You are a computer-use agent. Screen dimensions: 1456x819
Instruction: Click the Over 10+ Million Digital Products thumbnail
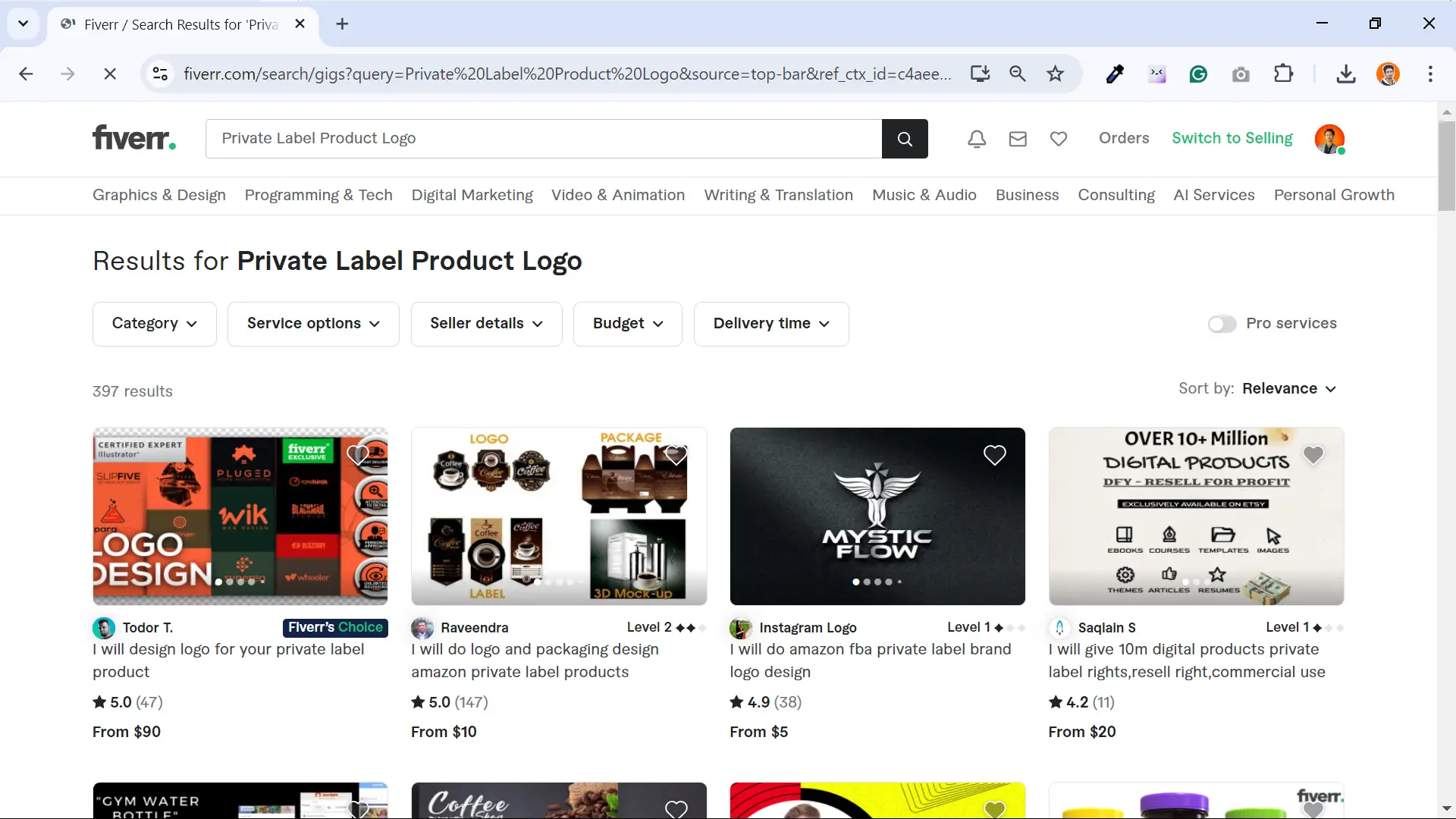(x=1196, y=516)
